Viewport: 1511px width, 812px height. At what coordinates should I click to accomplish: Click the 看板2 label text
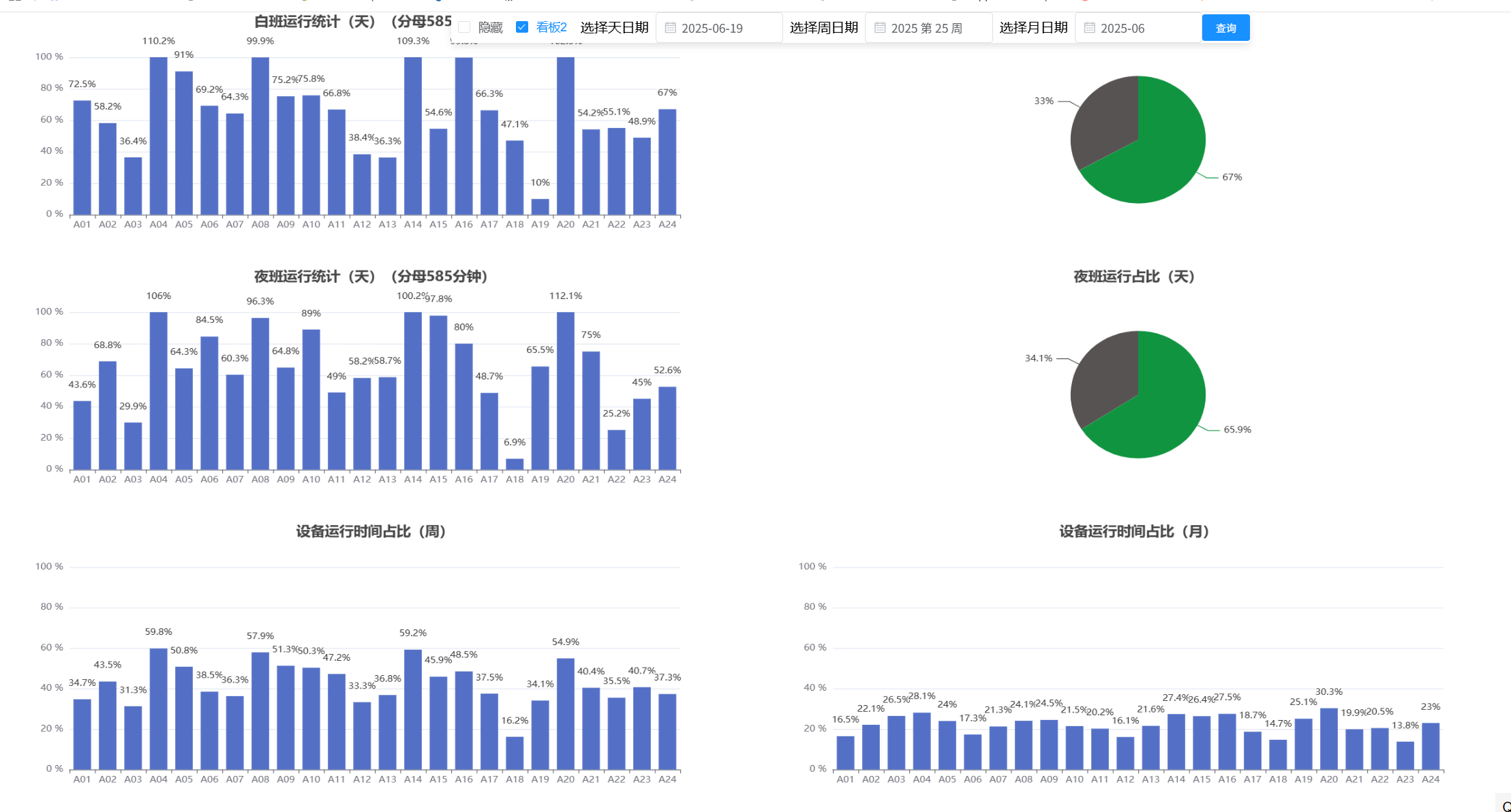tap(551, 27)
